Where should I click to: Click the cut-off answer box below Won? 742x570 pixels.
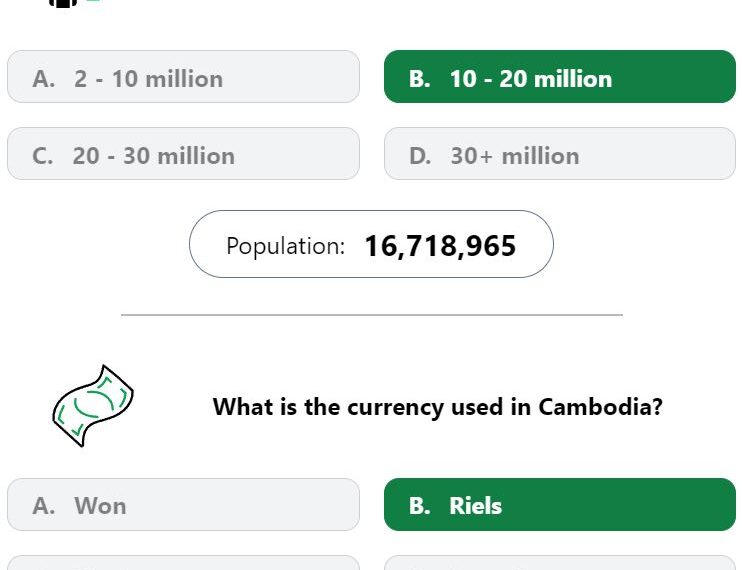click(183, 563)
